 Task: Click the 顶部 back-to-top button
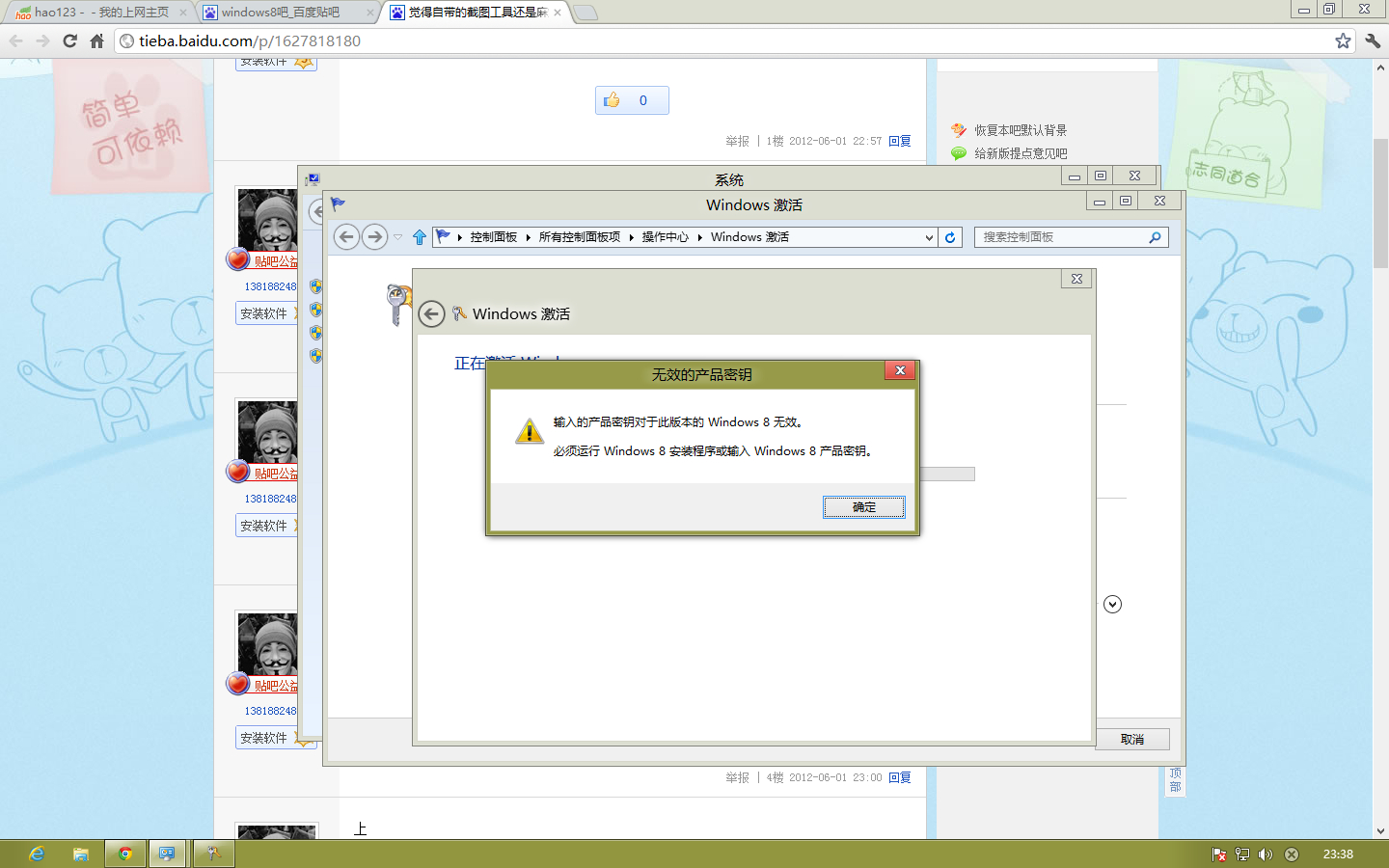point(1175,780)
